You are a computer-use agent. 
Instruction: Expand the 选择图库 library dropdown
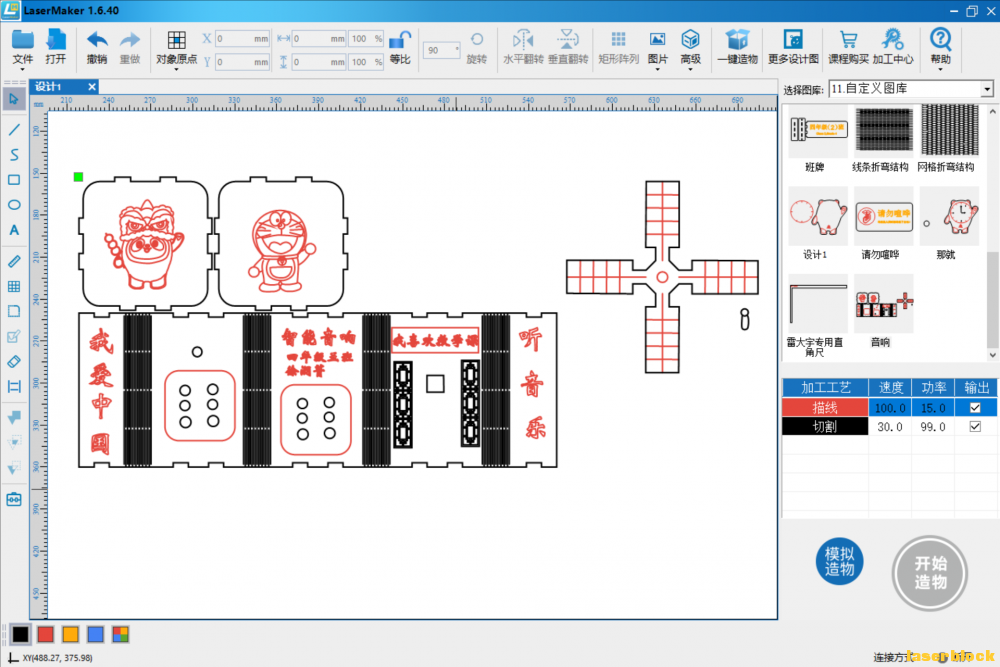coord(987,89)
